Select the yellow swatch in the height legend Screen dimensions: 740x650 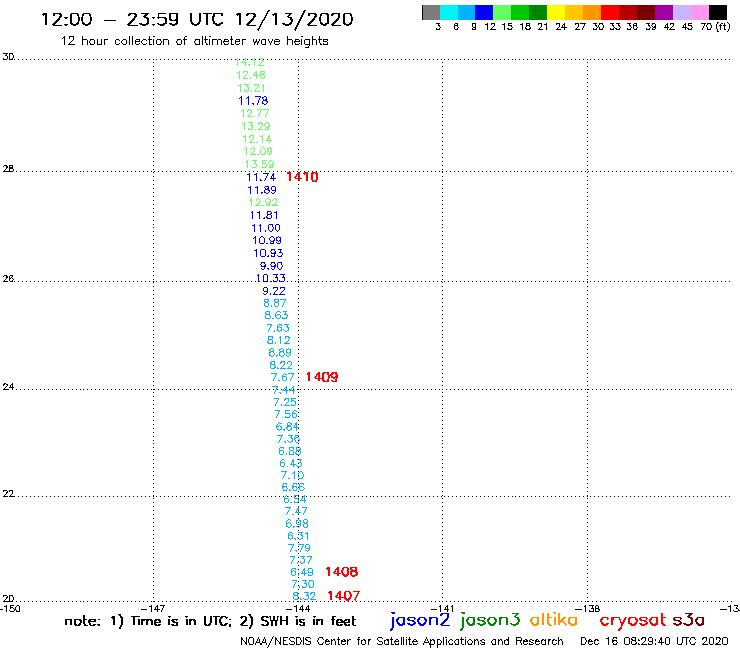click(556, 12)
